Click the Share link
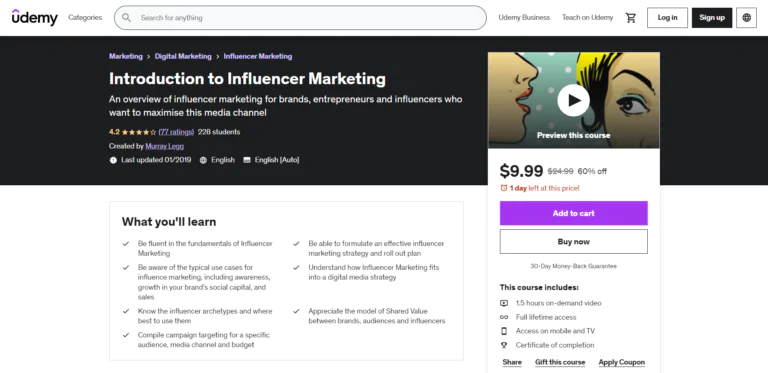 [x=512, y=362]
